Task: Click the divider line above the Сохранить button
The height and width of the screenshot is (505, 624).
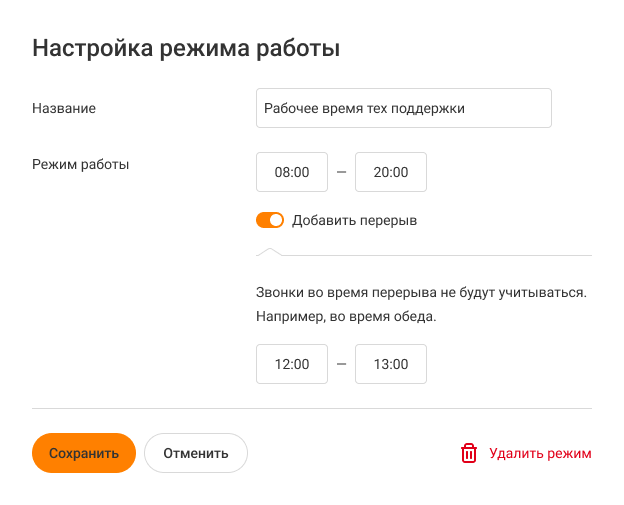Action: pos(312,408)
